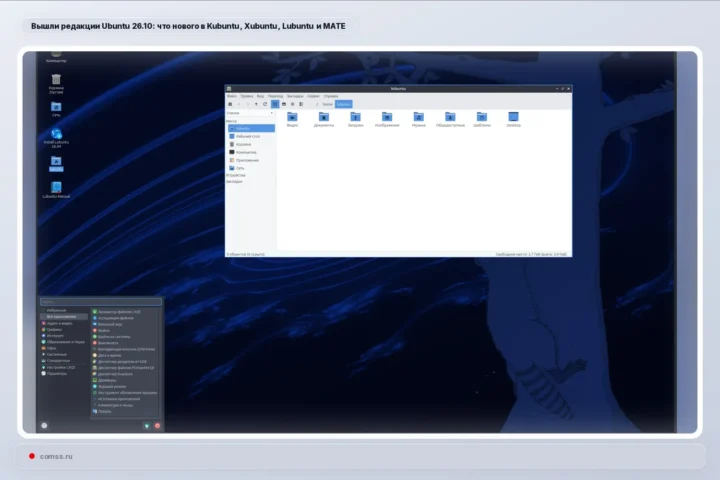Click the Корзина trash icon on the desktop
The height and width of the screenshot is (480, 720).
(56, 79)
